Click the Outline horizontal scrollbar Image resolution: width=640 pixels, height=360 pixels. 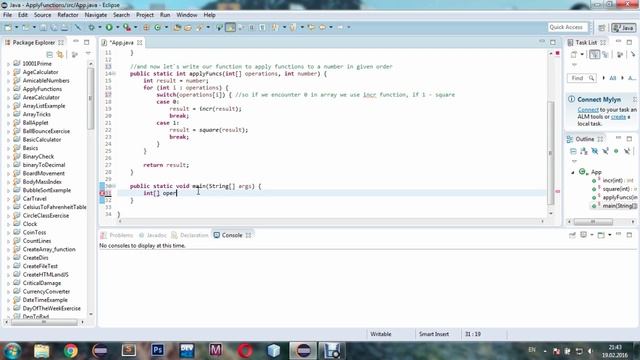pos(593,222)
